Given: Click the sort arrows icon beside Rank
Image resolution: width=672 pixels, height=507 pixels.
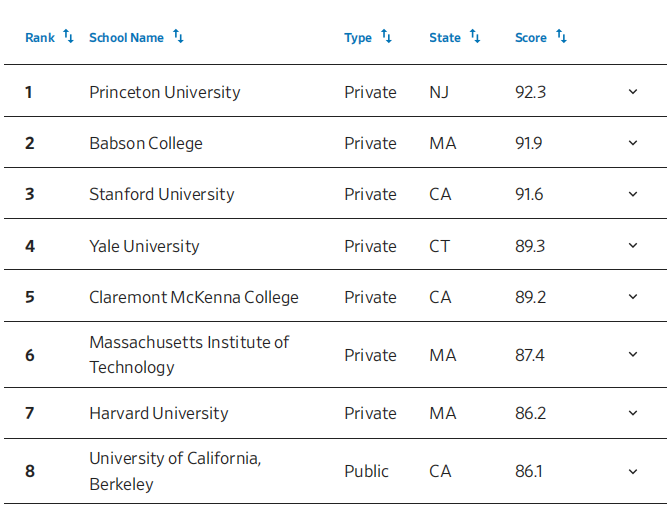Looking at the screenshot, I should click(68, 37).
